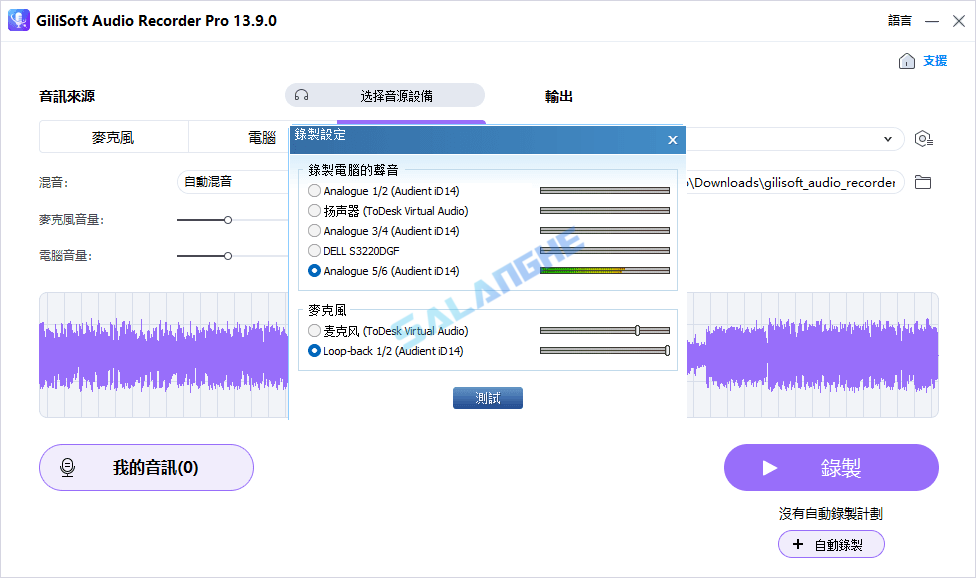The height and width of the screenshot is (578, 976).
Task: Click the microphone icon on 我的音訊 button
Action: [x=68, y=467]
